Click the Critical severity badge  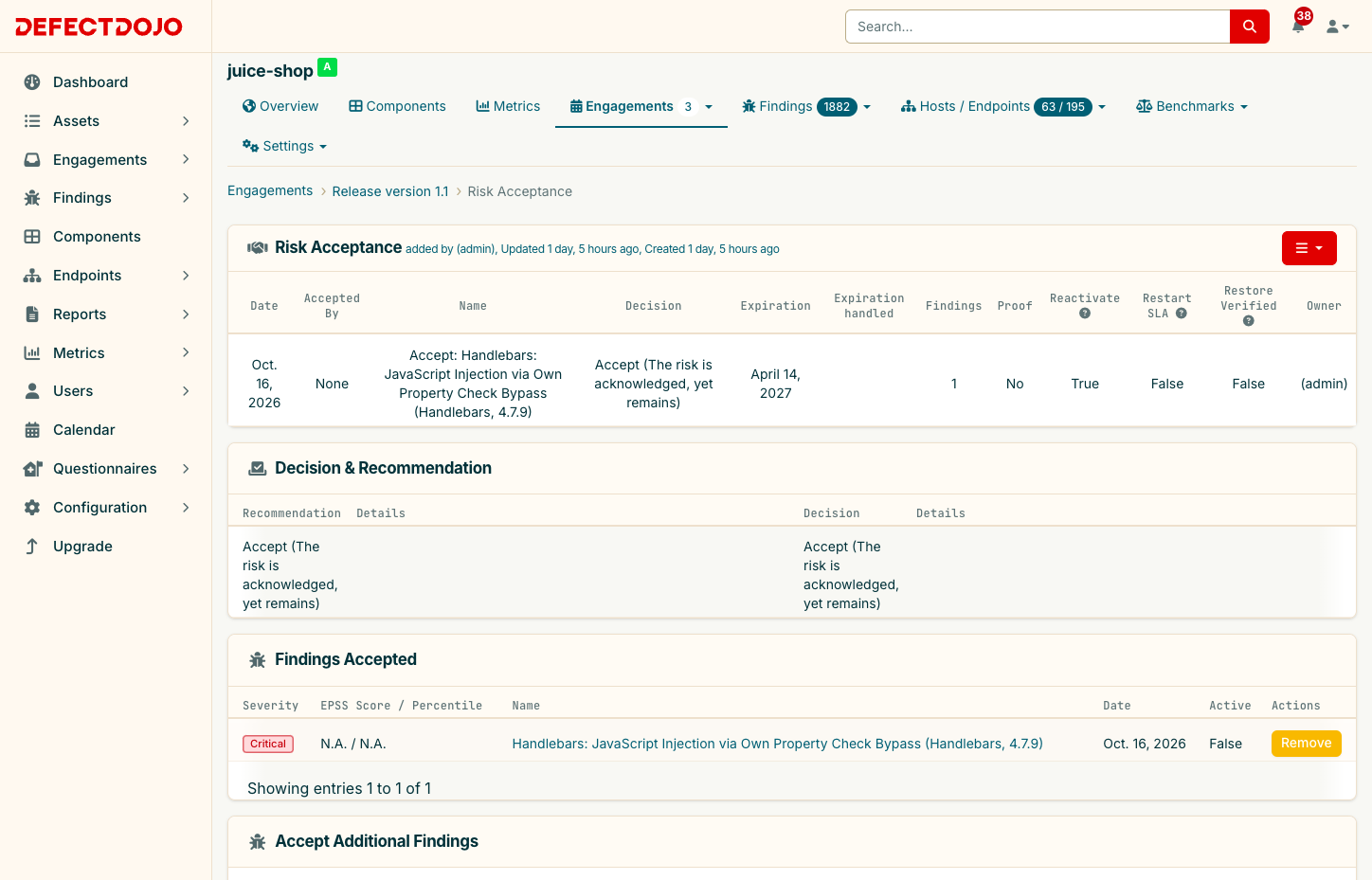pyautogui.click(x=268, y=744)
